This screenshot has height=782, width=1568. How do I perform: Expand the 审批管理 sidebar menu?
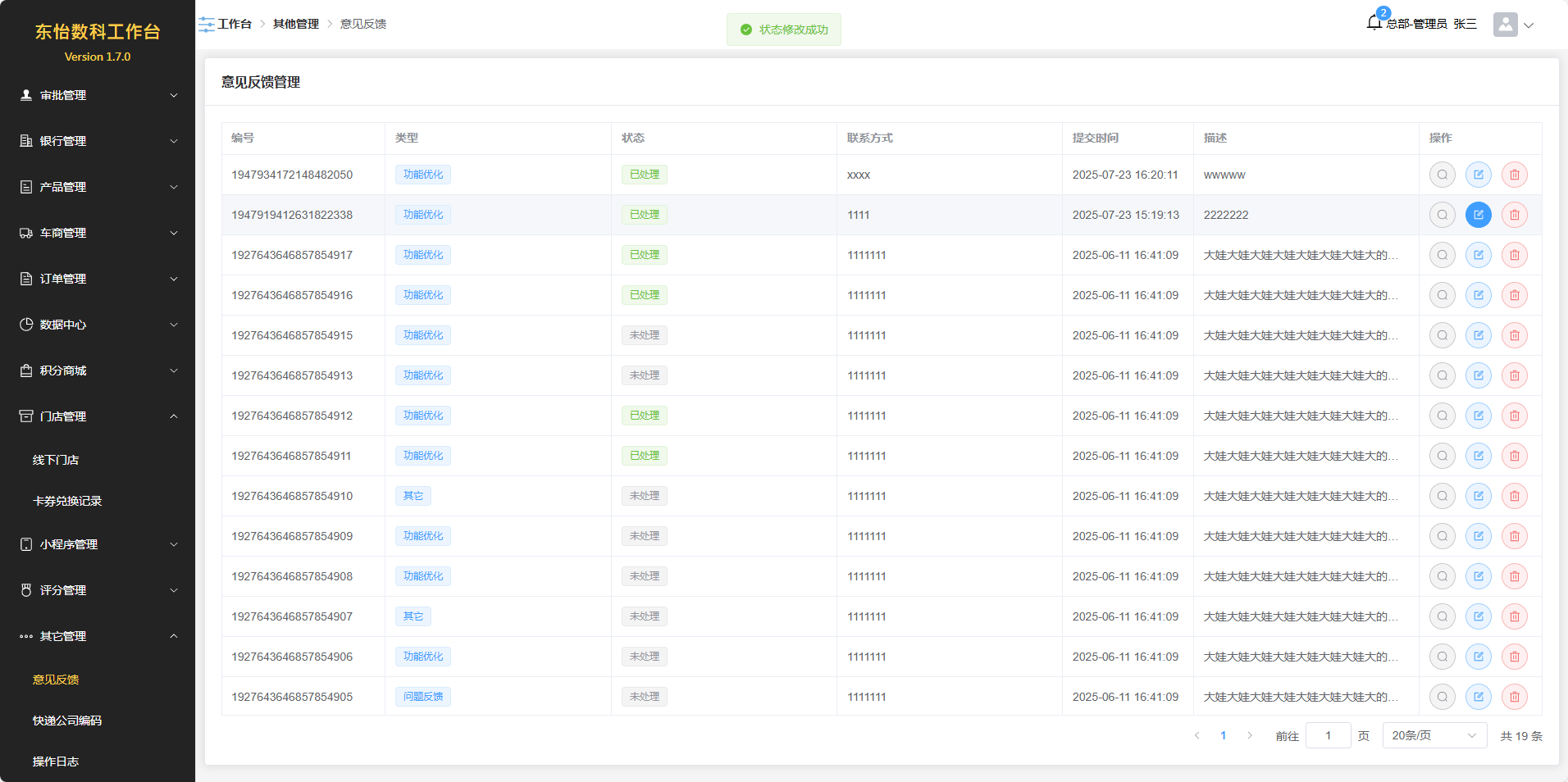(98, 95)
